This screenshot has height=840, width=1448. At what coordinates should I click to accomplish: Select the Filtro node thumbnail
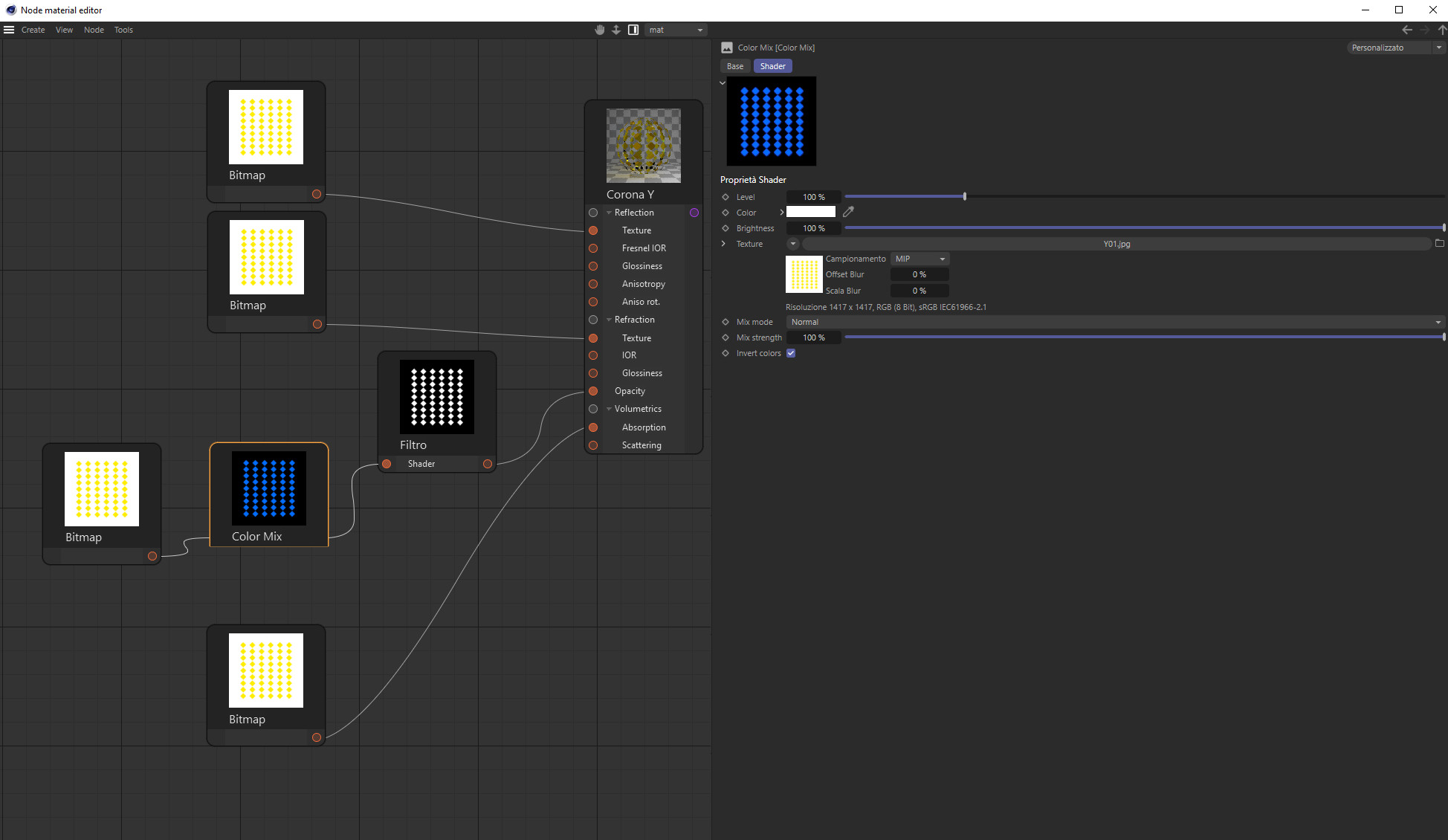436,397
